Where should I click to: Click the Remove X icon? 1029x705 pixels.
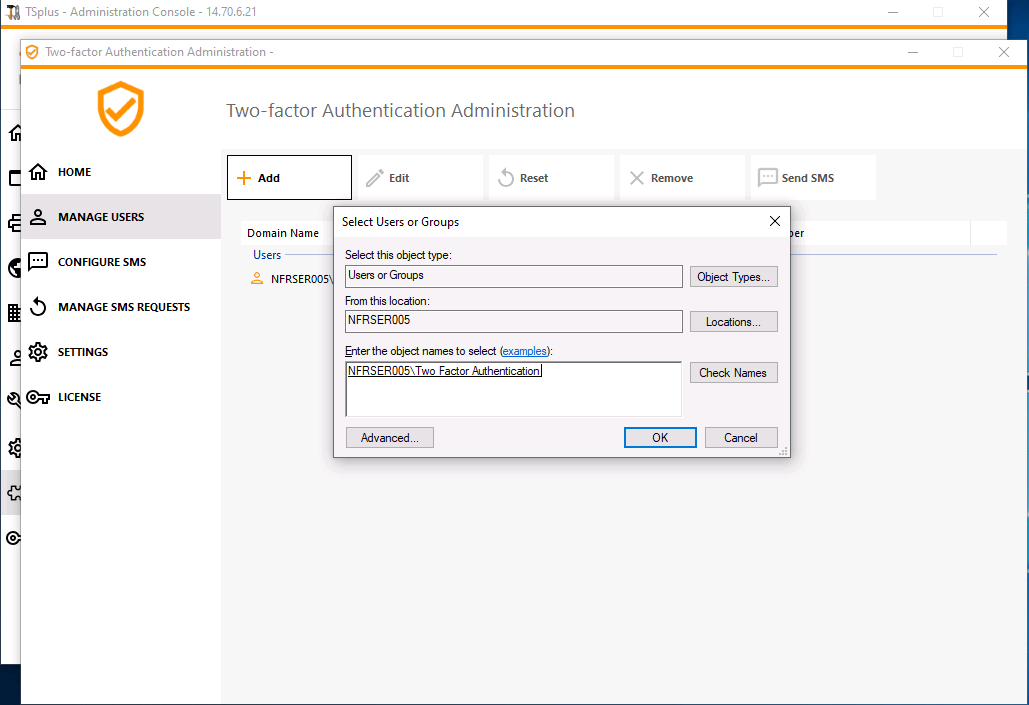point(637,178)
